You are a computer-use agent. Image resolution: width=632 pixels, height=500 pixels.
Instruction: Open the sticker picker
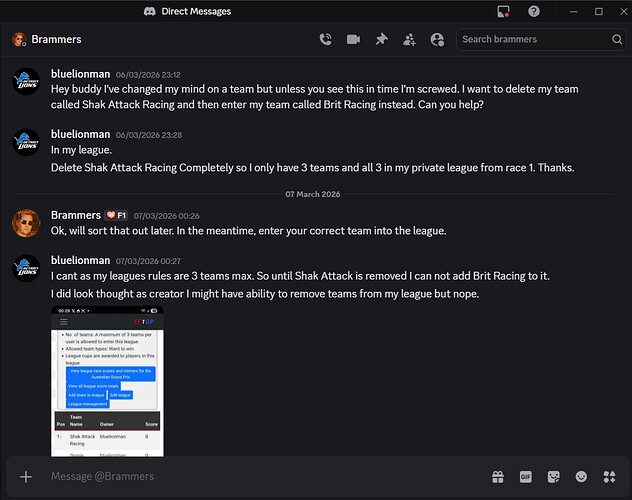(553, 477)
